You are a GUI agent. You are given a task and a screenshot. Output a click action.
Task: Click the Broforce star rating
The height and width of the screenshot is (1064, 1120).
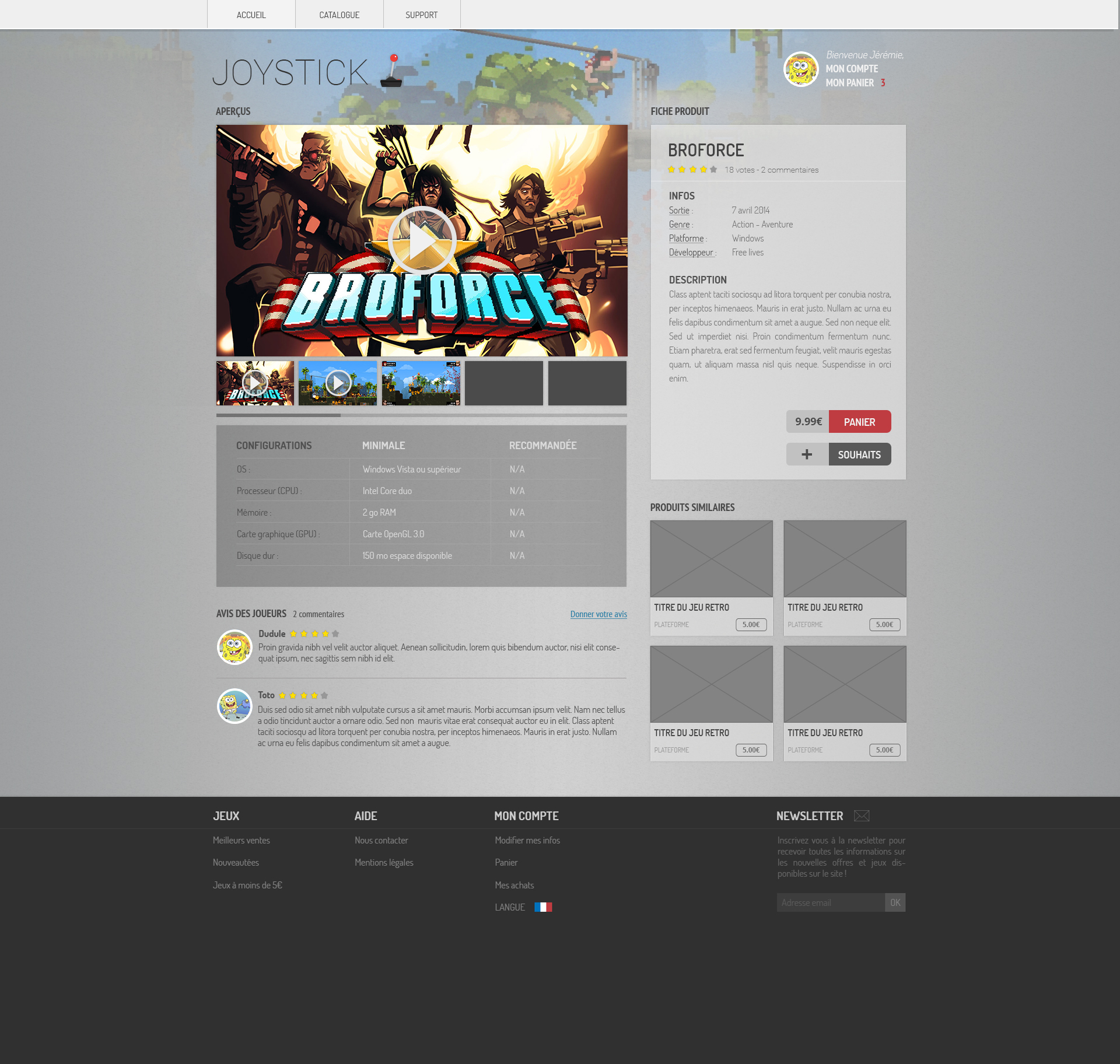tap(692, 170)
